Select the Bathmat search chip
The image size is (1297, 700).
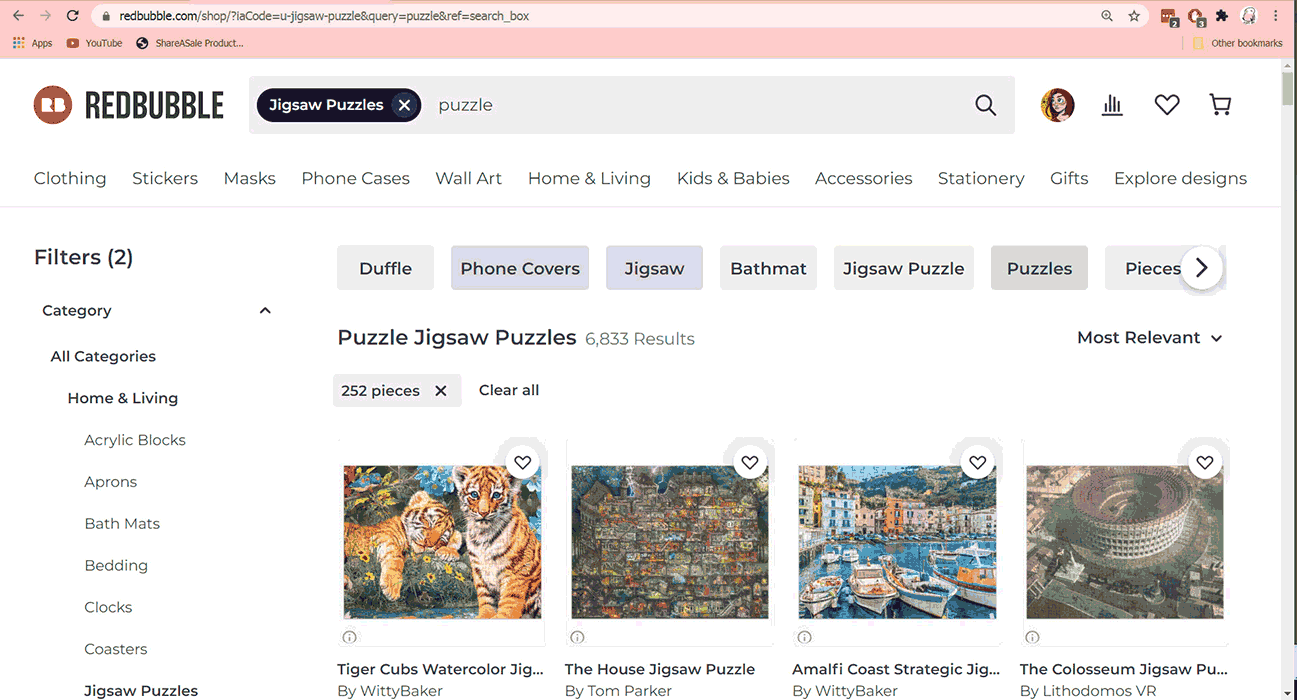(x=768, y=268)
